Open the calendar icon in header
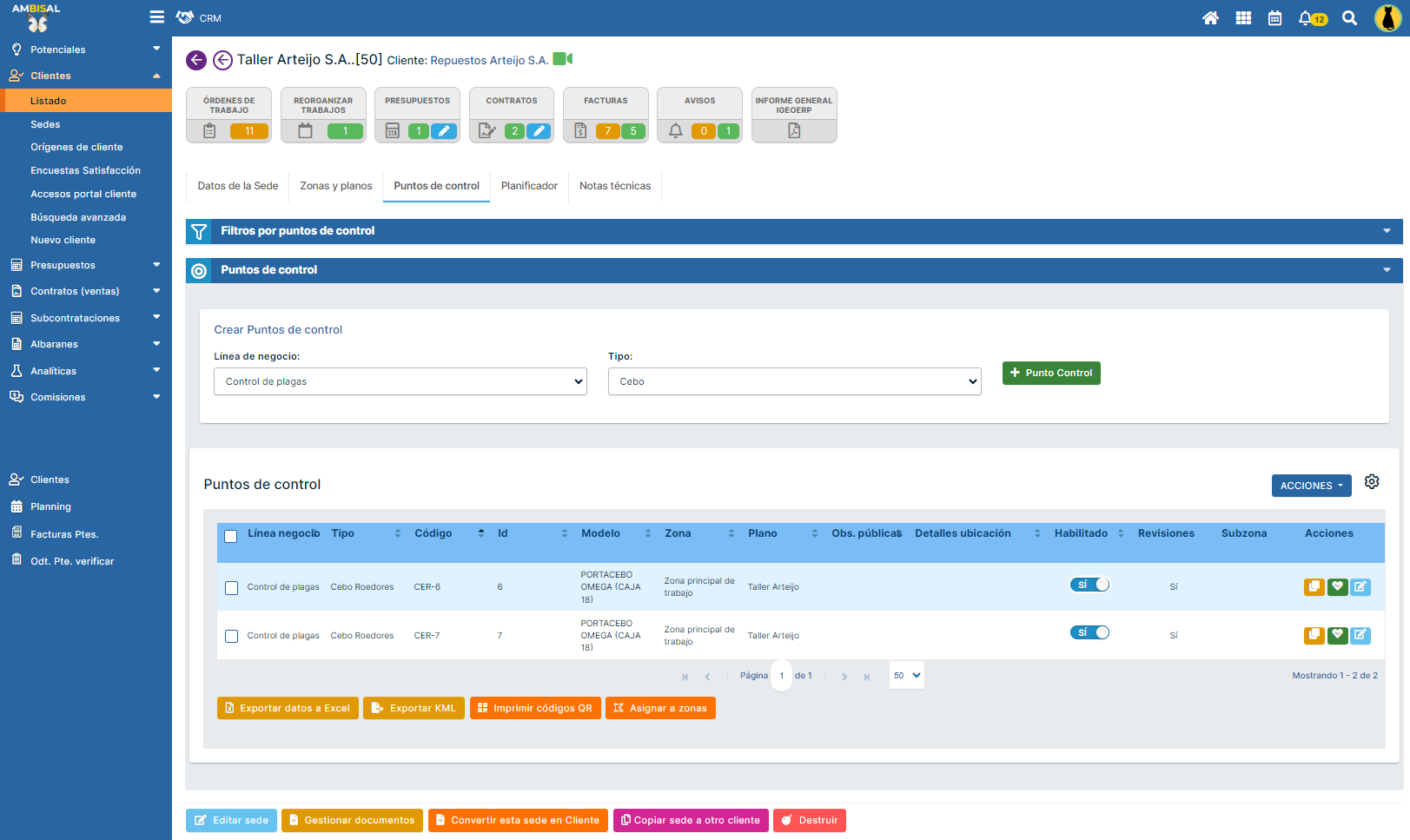 [x=1274, y=18]
